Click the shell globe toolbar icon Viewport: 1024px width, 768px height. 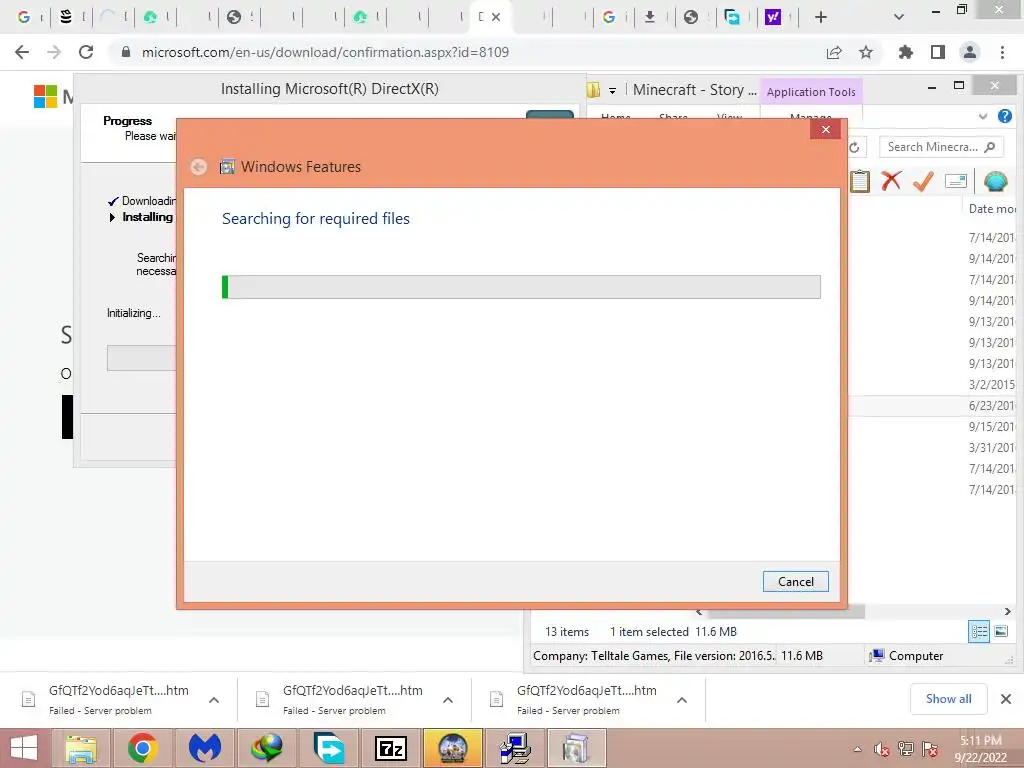pyautogui.click(x=995, y=181)
